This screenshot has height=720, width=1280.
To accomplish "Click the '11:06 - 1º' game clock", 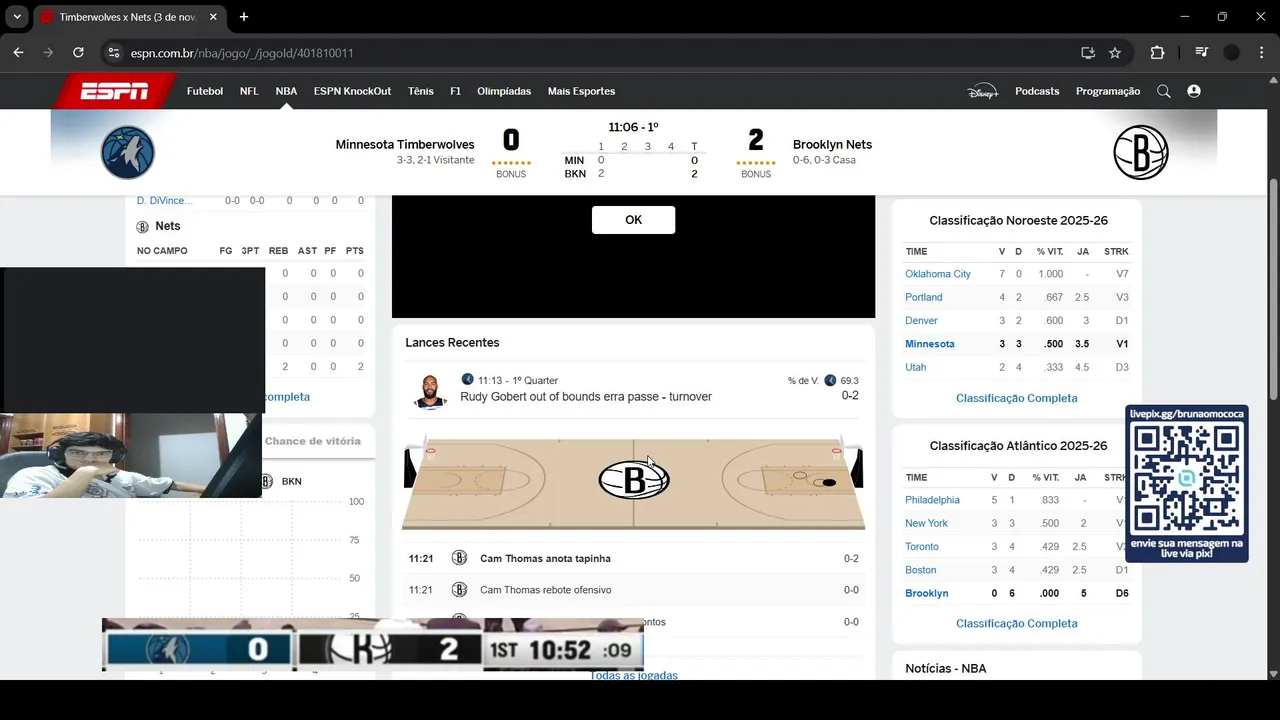I will coord(633,127).
